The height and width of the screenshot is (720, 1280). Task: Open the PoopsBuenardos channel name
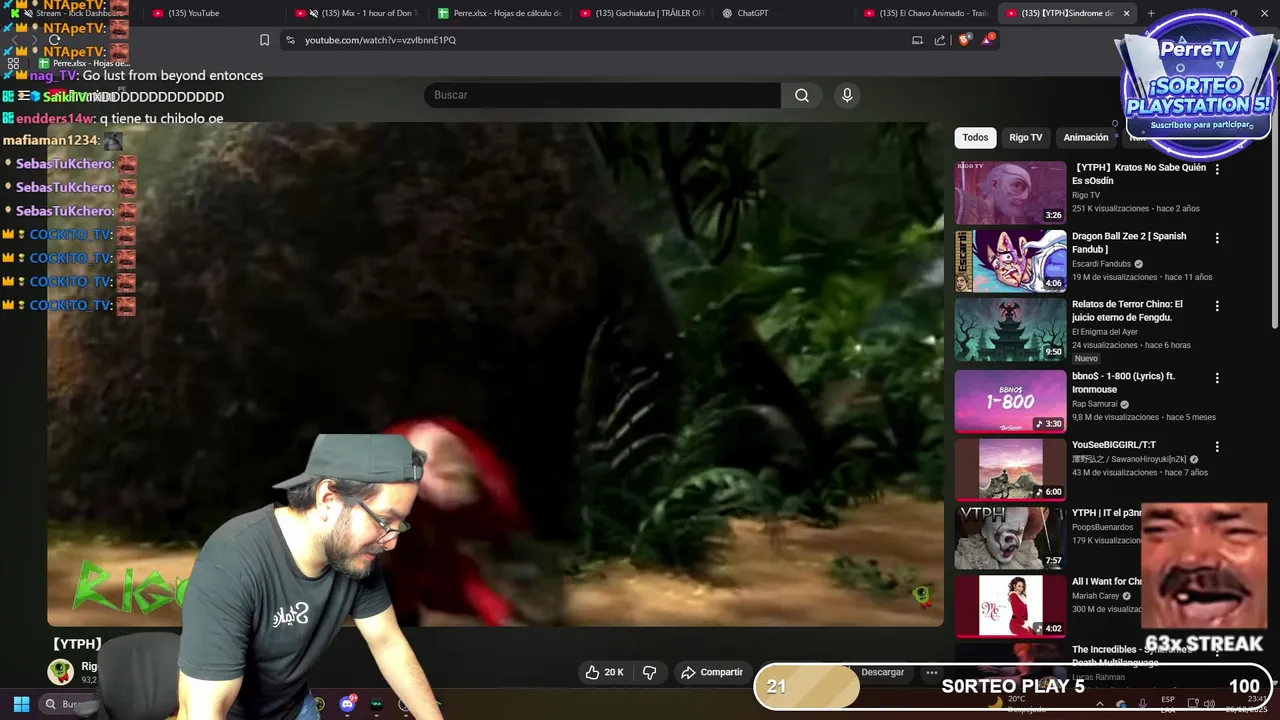click(1102, 527)
